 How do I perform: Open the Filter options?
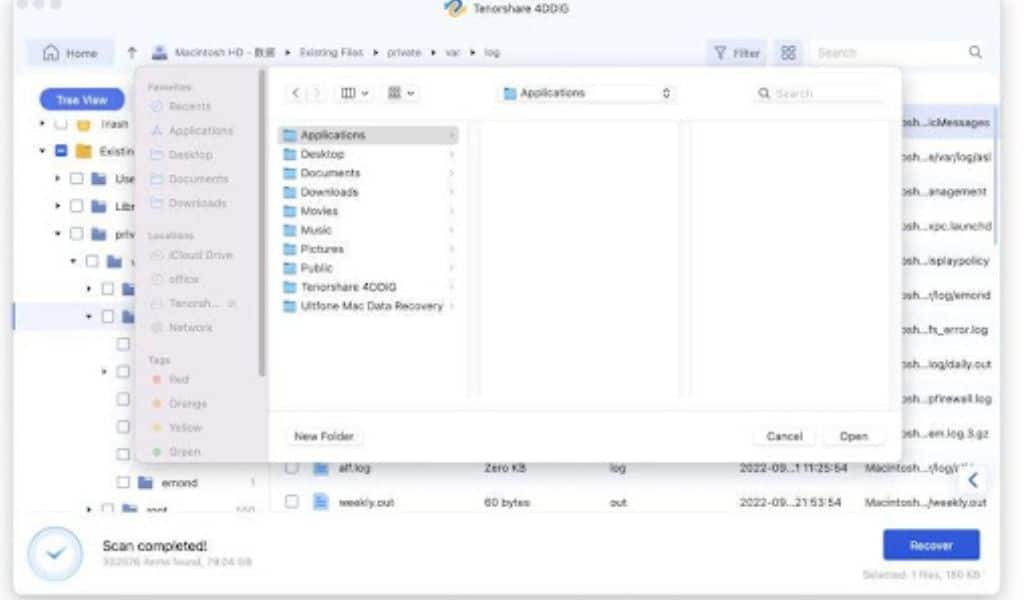[737, 53]
